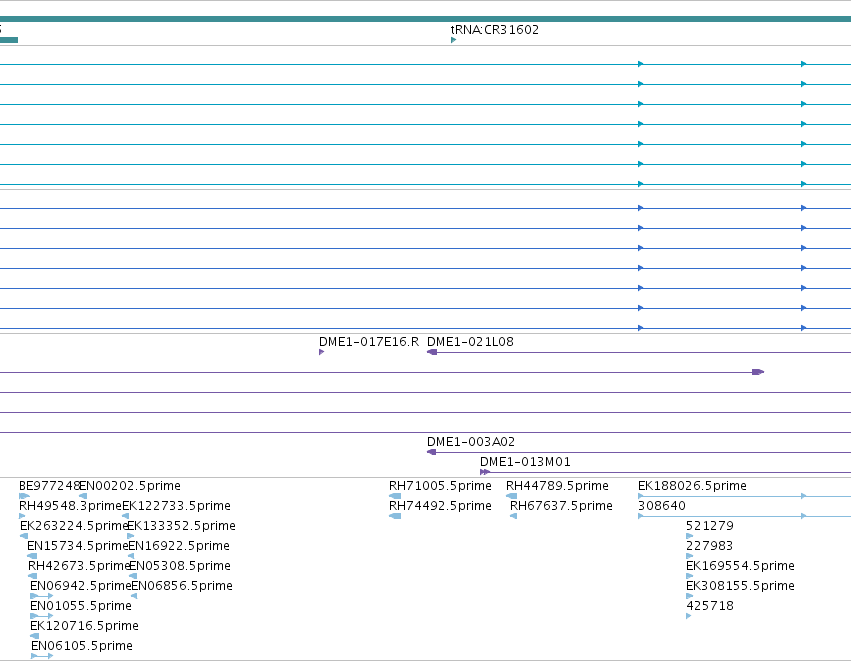Click the DME1-017E16.R label
Viewport: 851px width, 661px height.
pos(369,342)
